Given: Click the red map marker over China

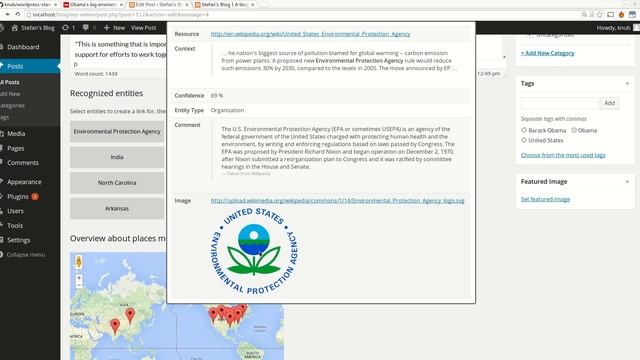Looking at the screenshot, I should tap(130, 315).
